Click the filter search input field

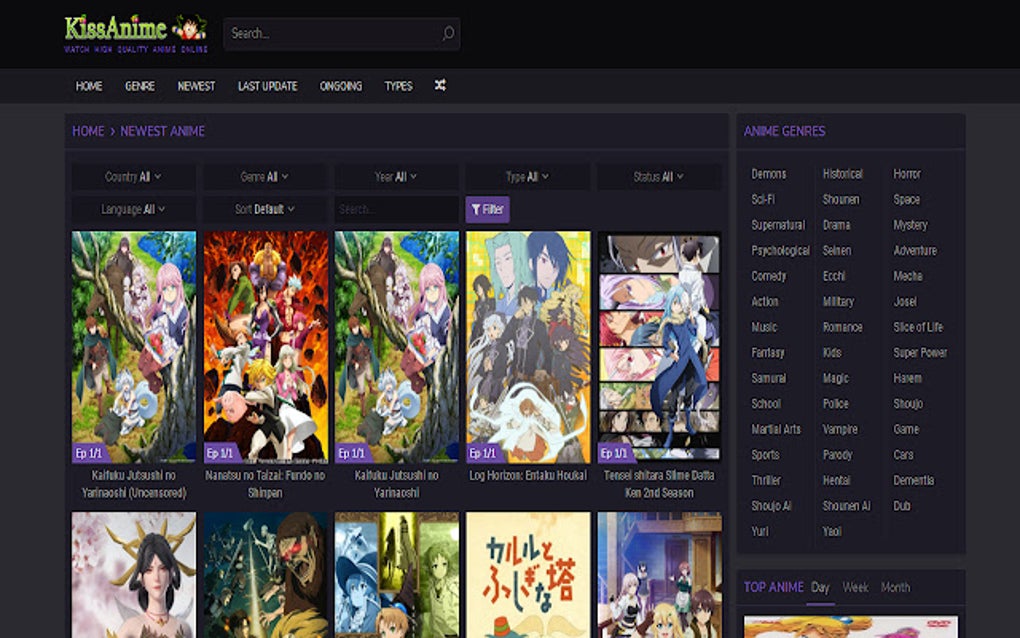coord(395,209)
